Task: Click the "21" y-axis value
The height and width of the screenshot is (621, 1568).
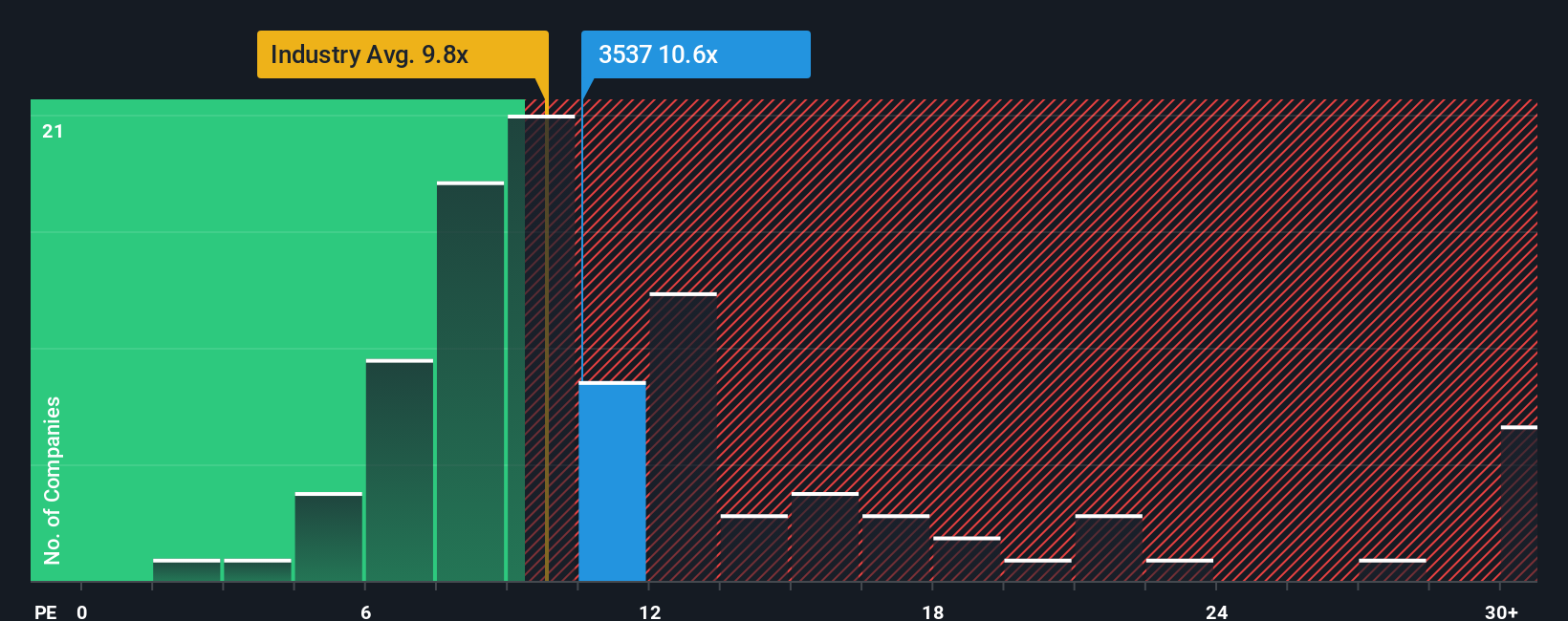Action: click(53, 131)
